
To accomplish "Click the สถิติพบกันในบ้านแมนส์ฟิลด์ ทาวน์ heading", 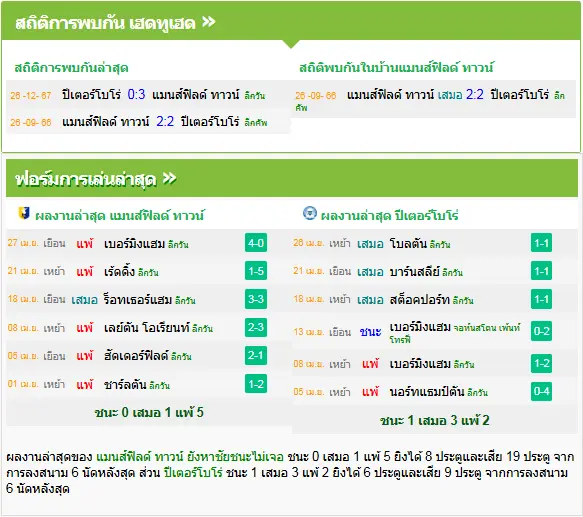I will pos(396,68).
